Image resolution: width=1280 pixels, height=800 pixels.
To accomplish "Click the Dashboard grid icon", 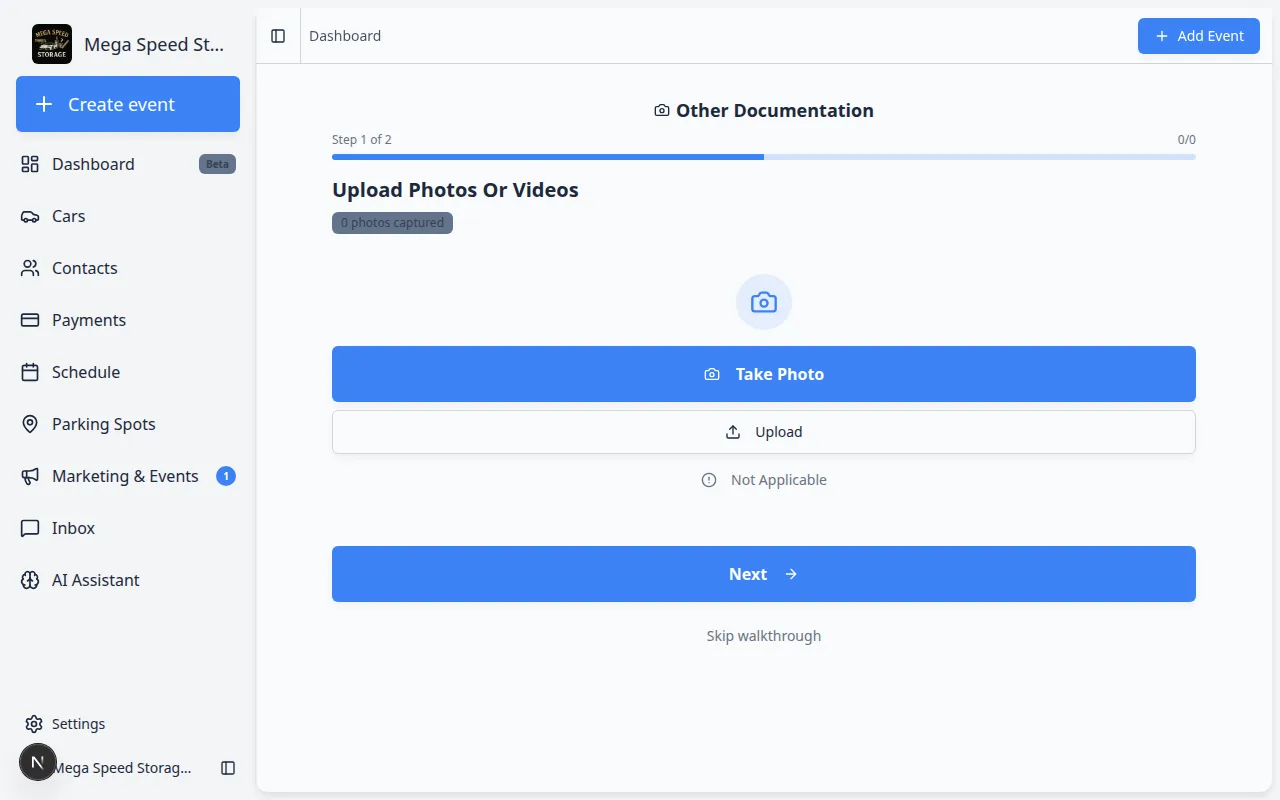I will (30, 164).
